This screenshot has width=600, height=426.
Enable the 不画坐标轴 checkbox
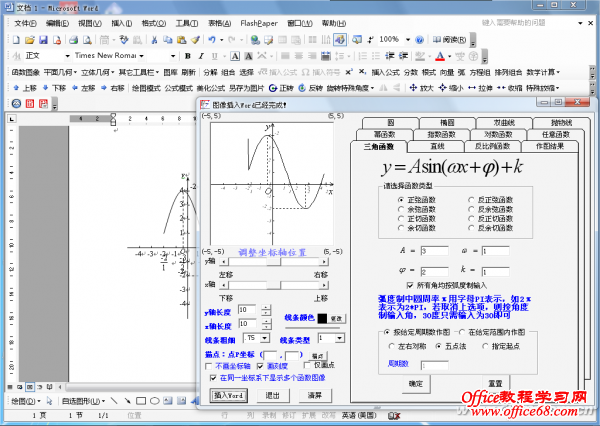tap(211, 366)
